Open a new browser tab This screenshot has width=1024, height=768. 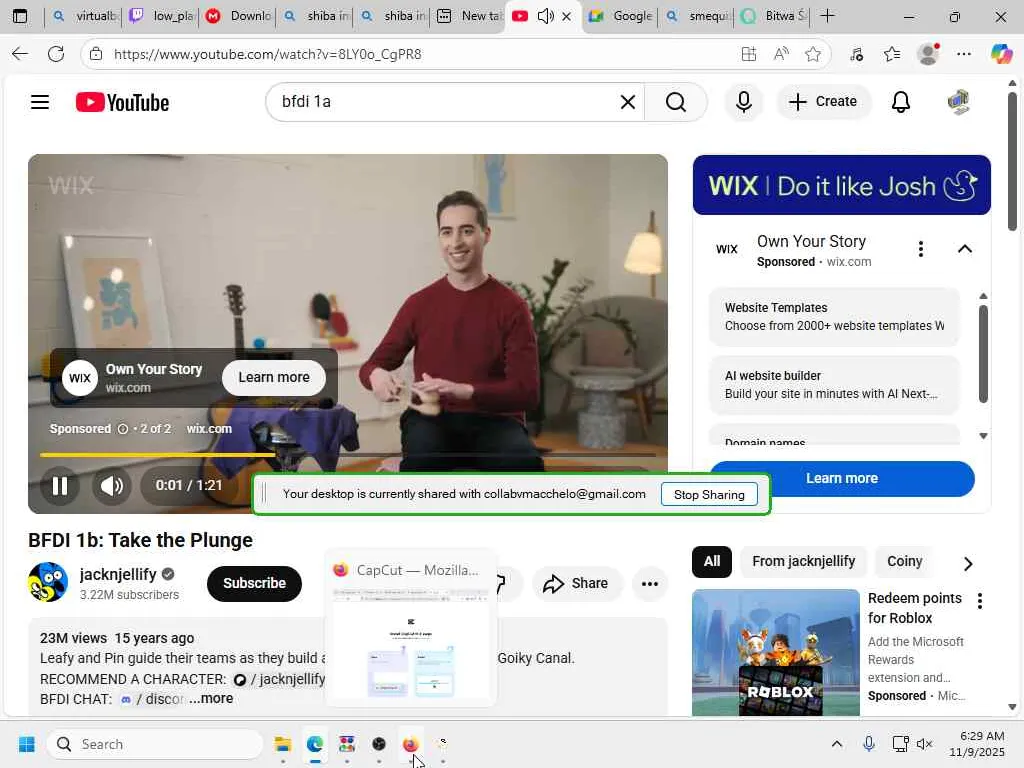coord(827,16)
